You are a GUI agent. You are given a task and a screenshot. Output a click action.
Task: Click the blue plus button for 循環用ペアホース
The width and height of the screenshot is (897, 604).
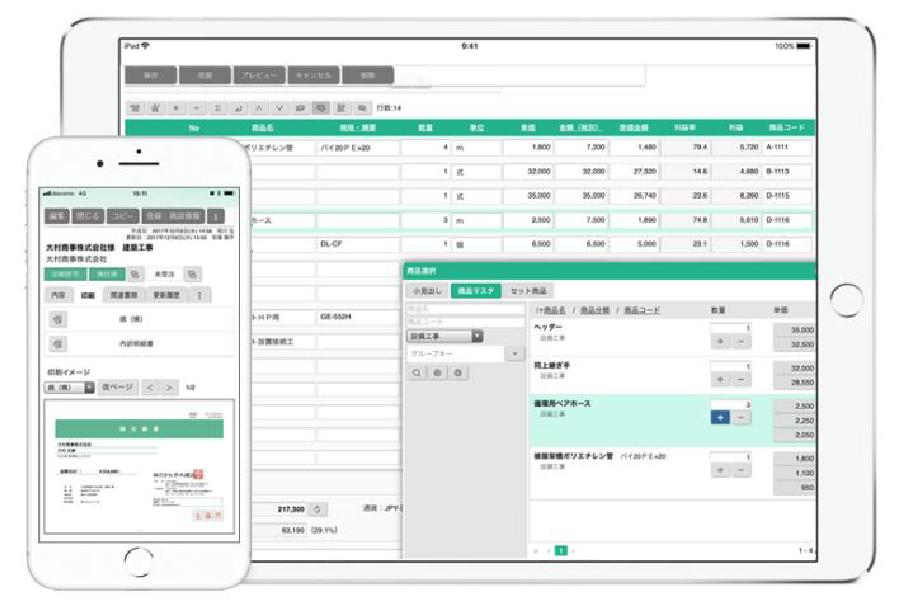coord(720,417)
